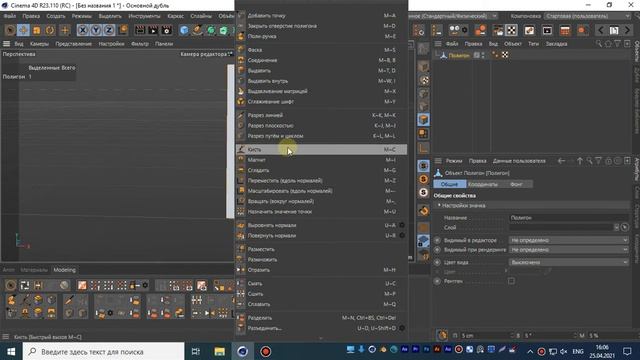
Task: Toggle Z axis lock
Action: pos(109,30)
